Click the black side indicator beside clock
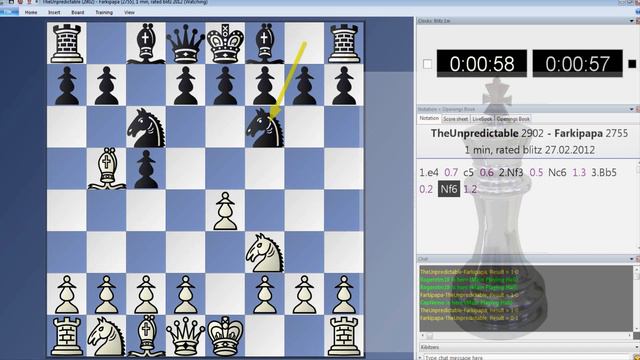The width and height of the screenshot is (640, 360). 632,64
